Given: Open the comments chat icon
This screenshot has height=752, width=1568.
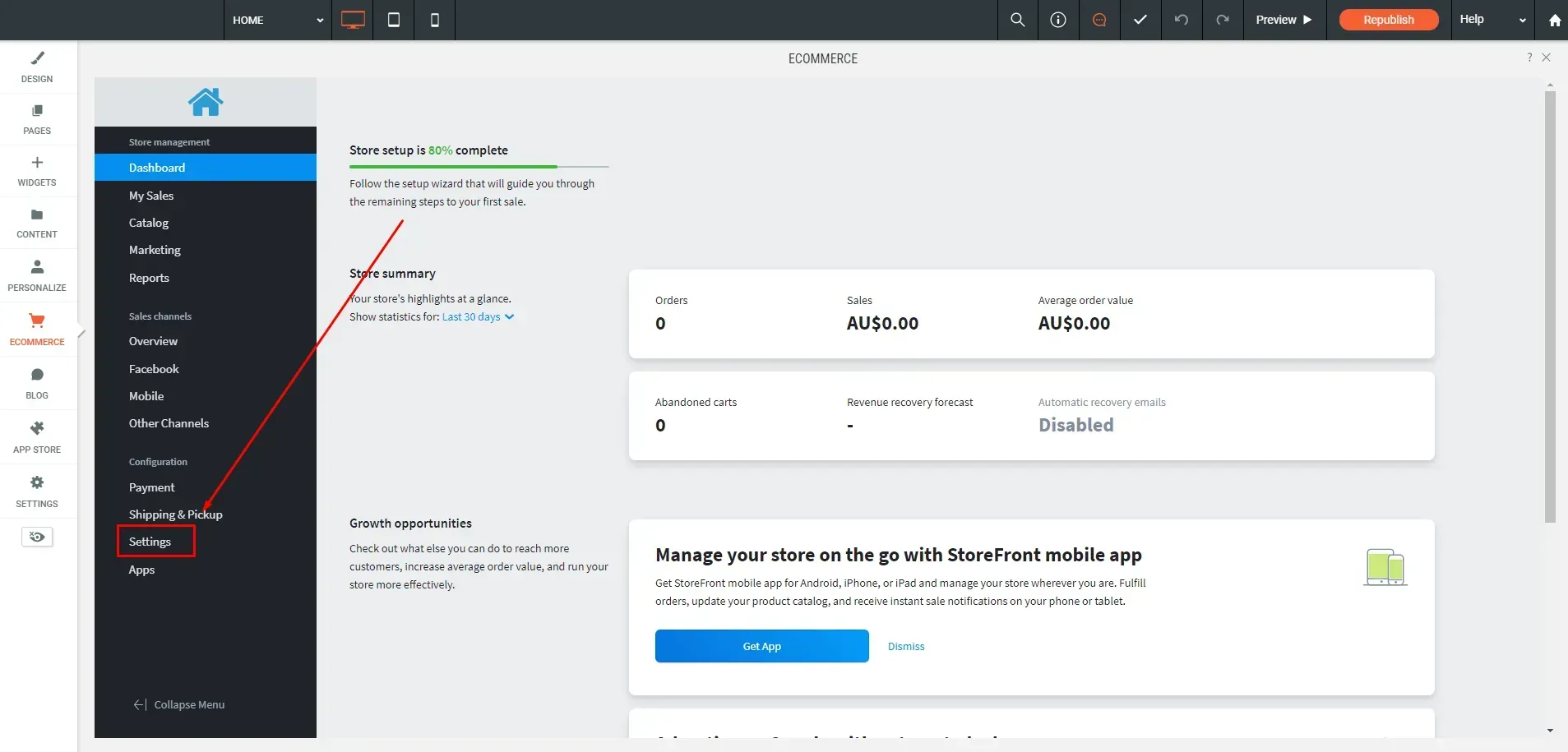Looking at the screenshot, I should (x=1099, y=20).
